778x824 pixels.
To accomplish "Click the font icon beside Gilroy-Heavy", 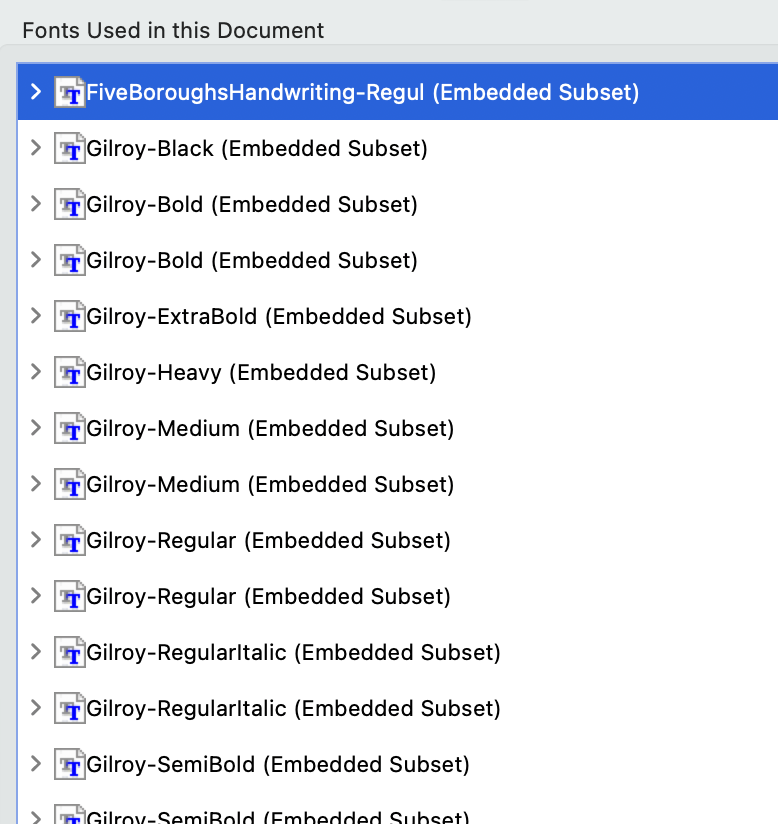I will click(69, 373).
